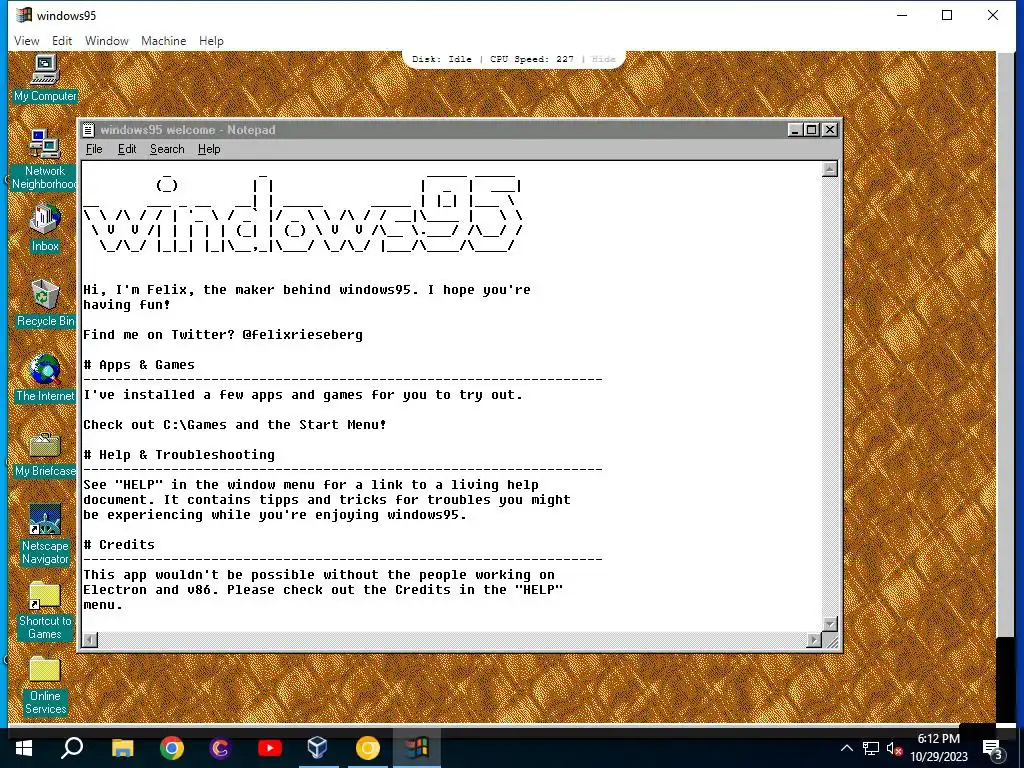Maximize the Notepad window

click(812, 130)
